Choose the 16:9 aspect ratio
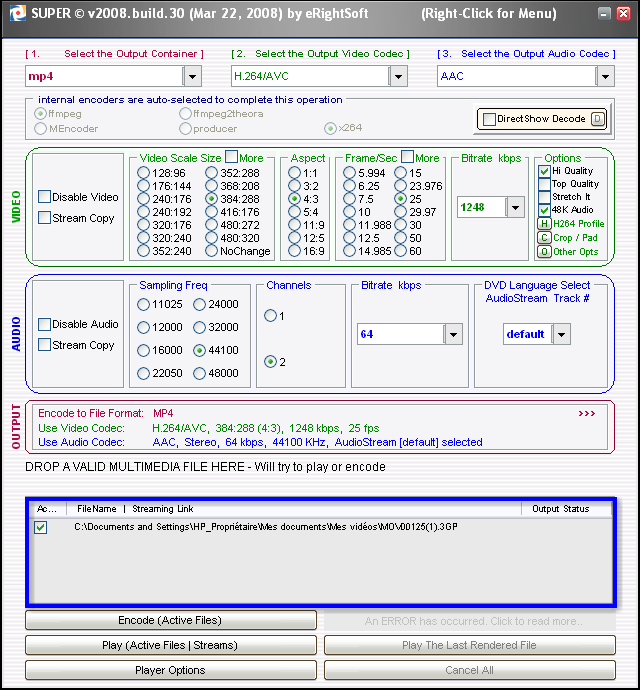 click(294, 251)
